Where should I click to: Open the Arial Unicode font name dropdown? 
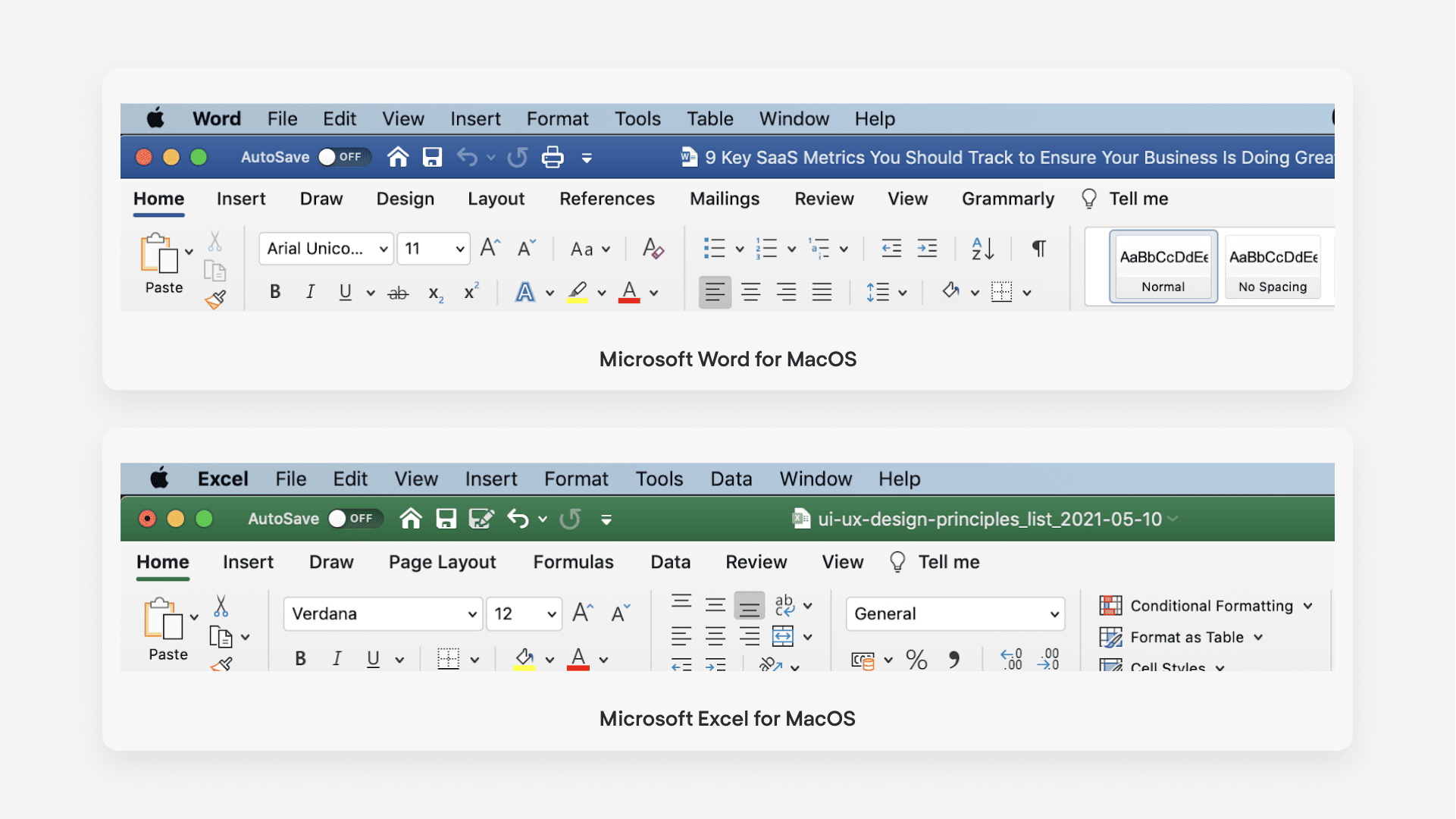click(383, 249)
